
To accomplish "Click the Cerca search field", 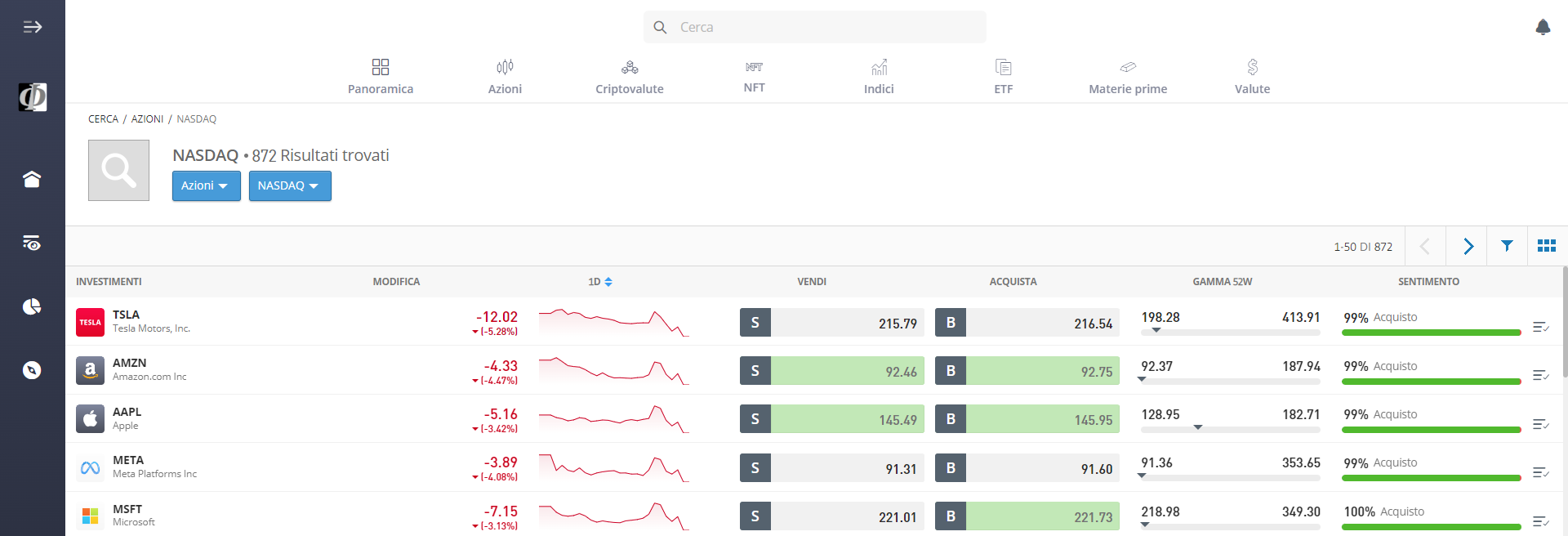I will (815, 27).
